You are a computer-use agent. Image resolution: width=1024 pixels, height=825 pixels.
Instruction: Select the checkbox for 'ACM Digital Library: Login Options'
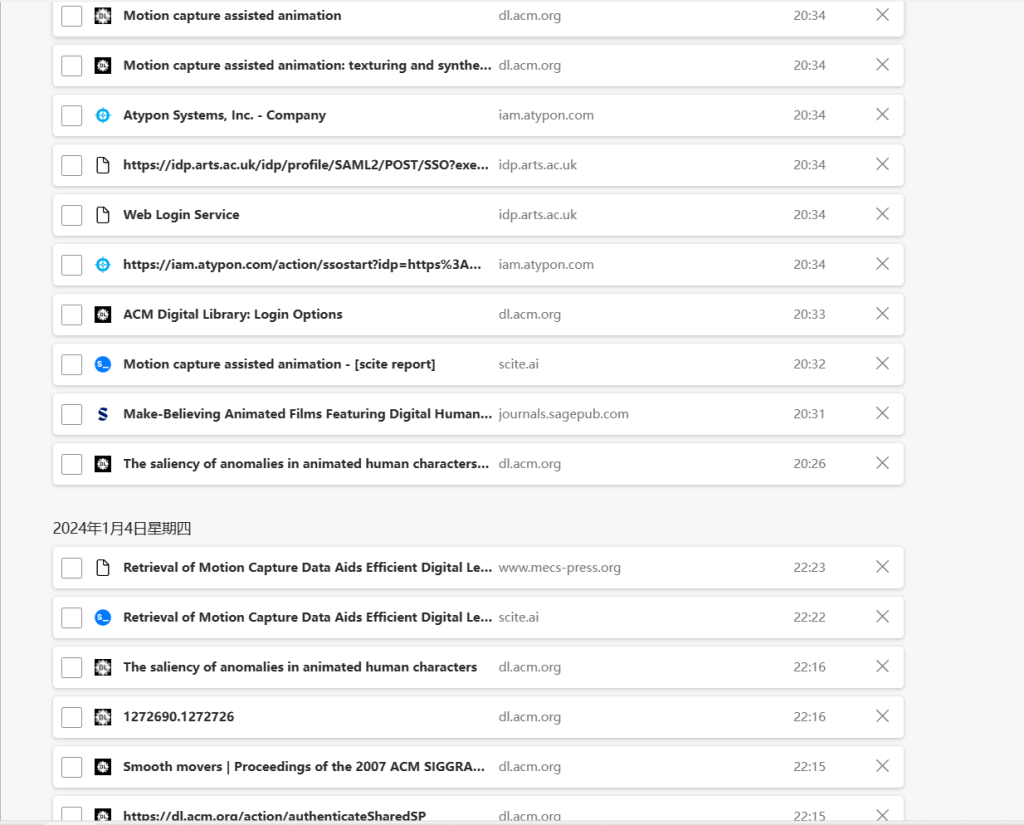(x=72, y=315)
